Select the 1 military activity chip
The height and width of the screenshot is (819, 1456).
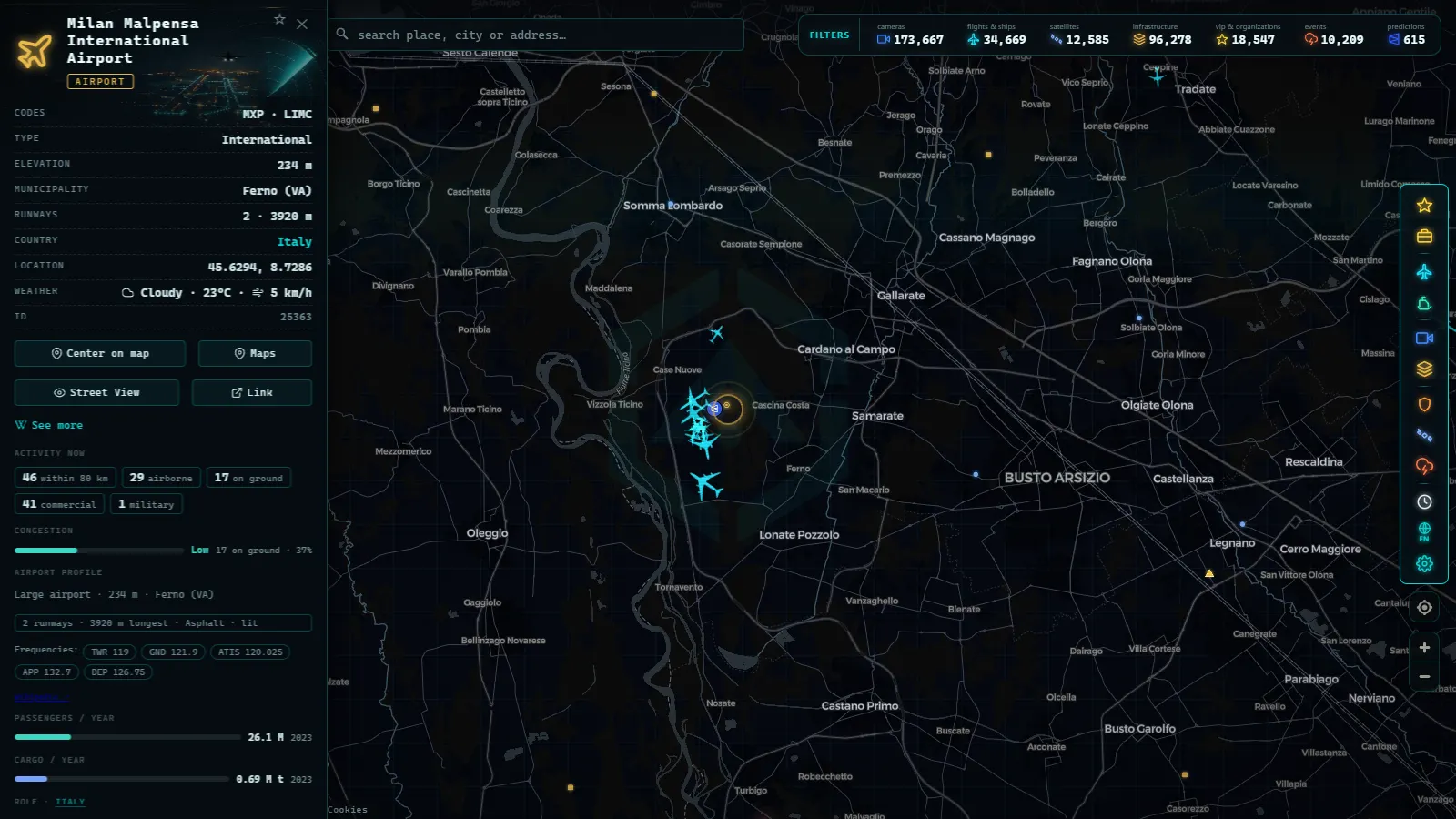(x=146, y=504)
